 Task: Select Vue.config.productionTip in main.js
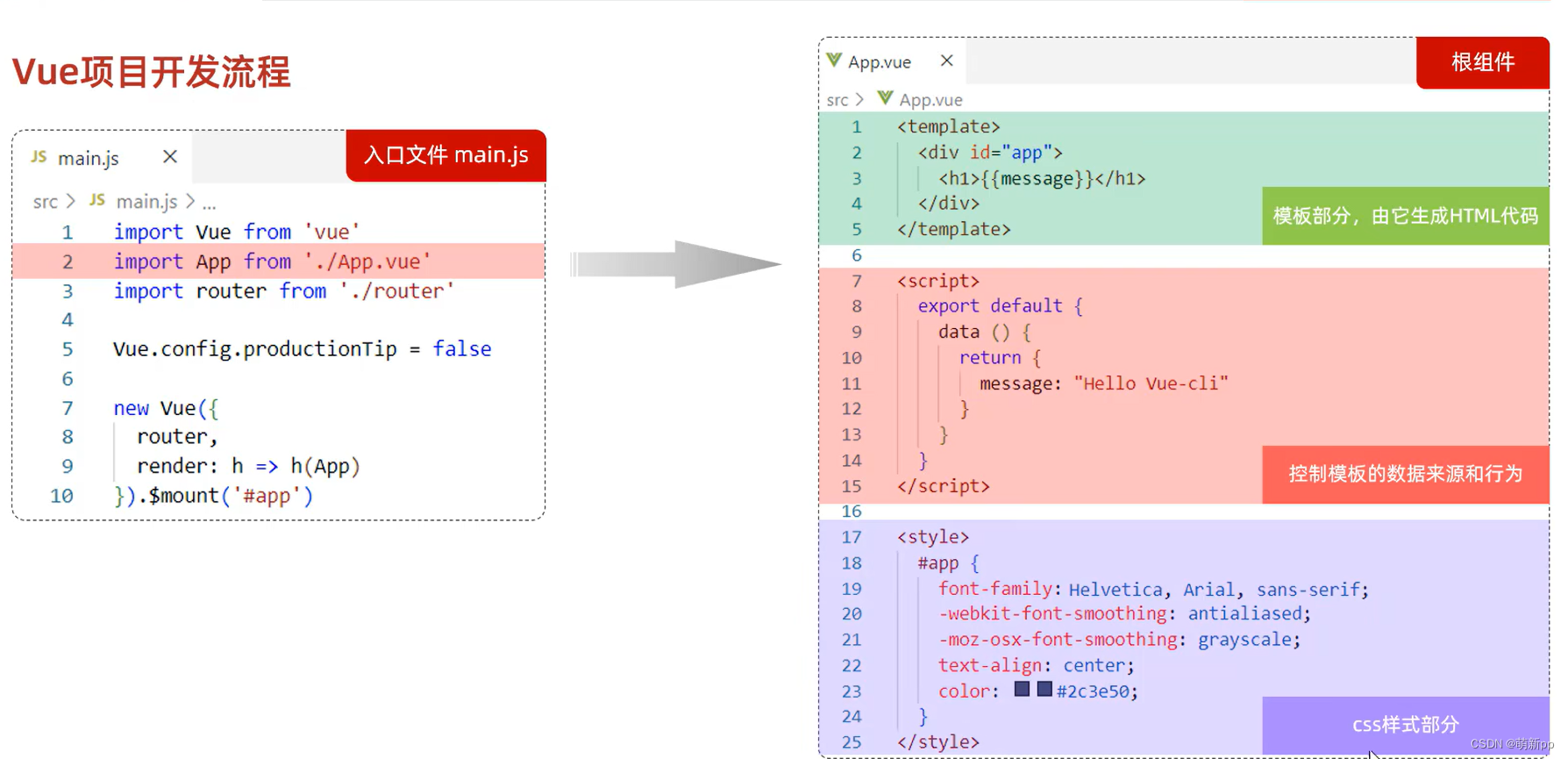point(255,349)
